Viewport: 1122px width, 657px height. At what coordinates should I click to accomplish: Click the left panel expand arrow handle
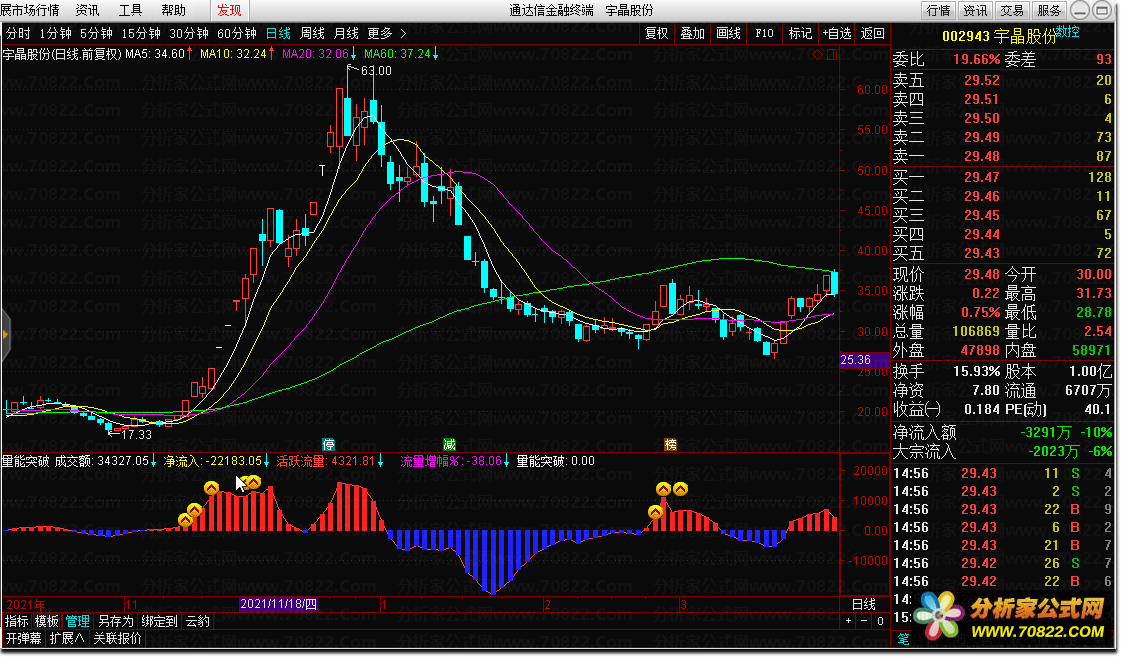pyautogui.click(x=5, y=334)
